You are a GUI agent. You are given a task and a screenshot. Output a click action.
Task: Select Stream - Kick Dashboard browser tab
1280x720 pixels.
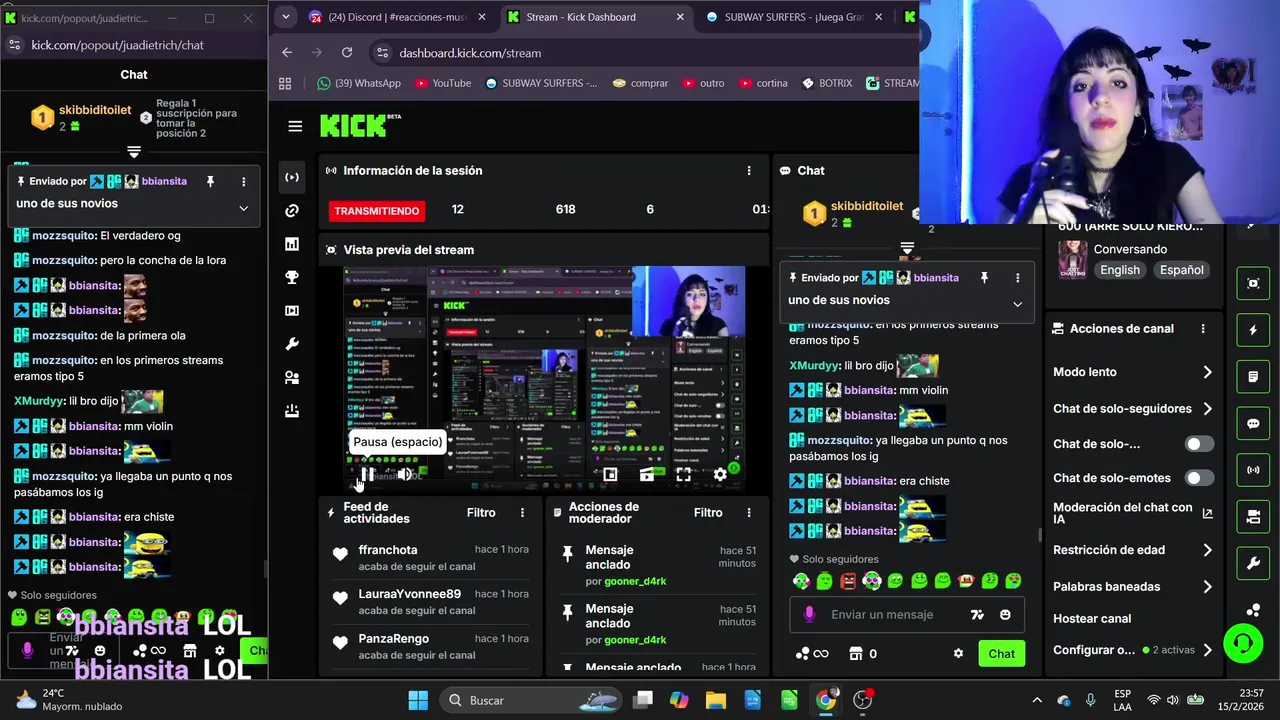click(x=597, y=17)
